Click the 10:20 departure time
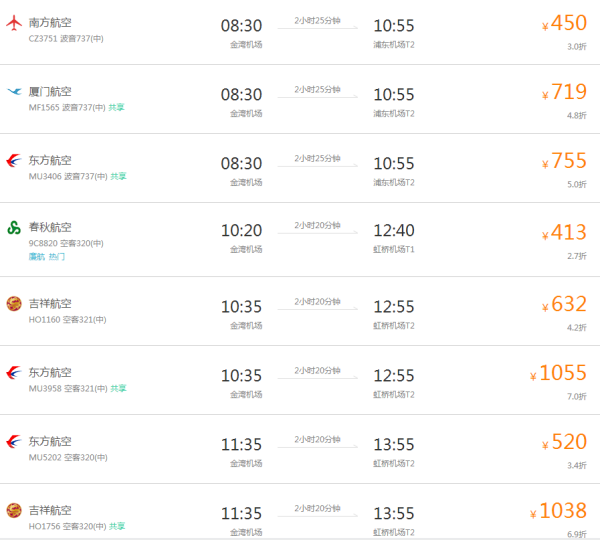Image resolution: width=600 pixels, height=540 pixels. (x=241, y=231)
